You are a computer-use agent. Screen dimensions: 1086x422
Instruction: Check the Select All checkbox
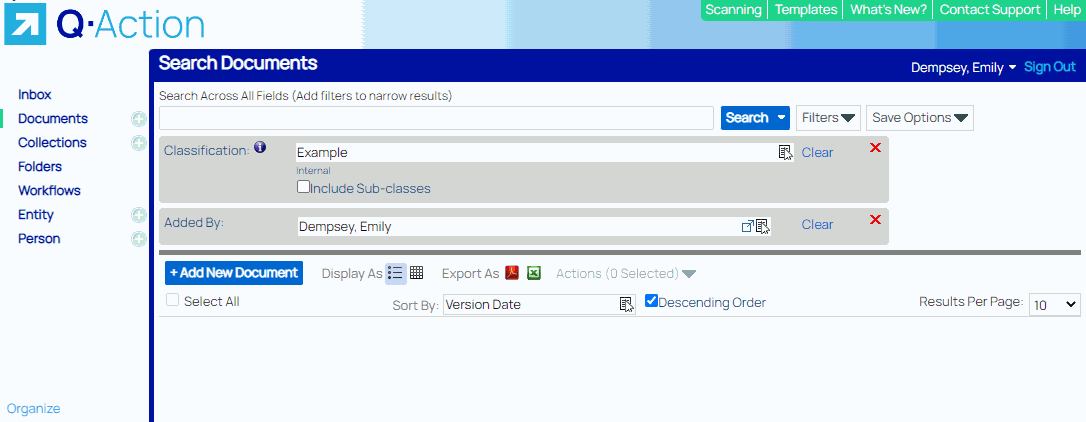coord(172,300)
